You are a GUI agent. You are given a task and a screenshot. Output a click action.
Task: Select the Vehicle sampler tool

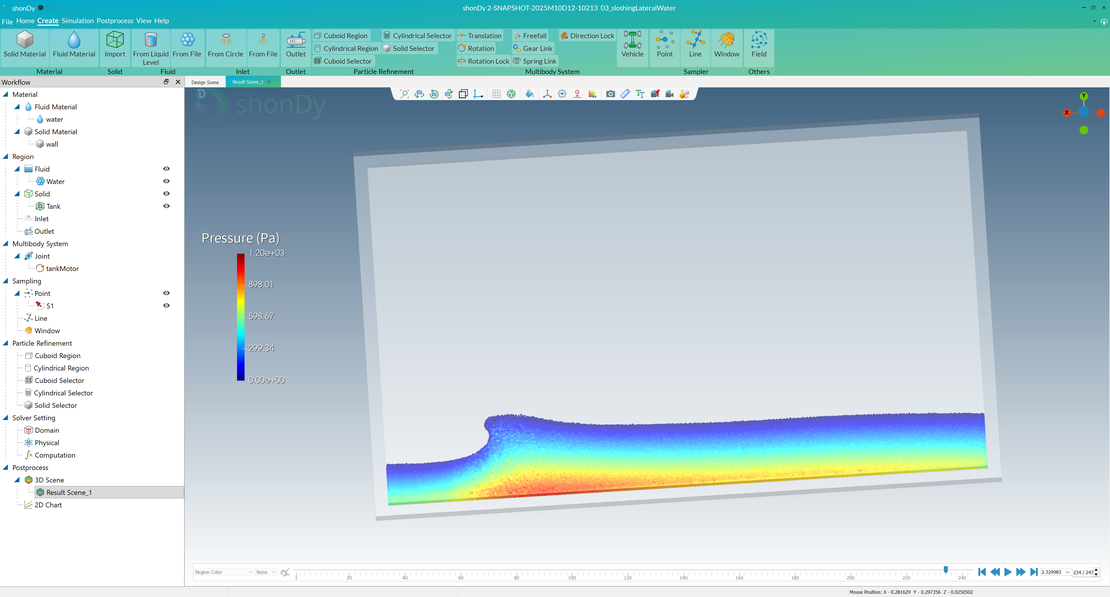pos(632,44)
